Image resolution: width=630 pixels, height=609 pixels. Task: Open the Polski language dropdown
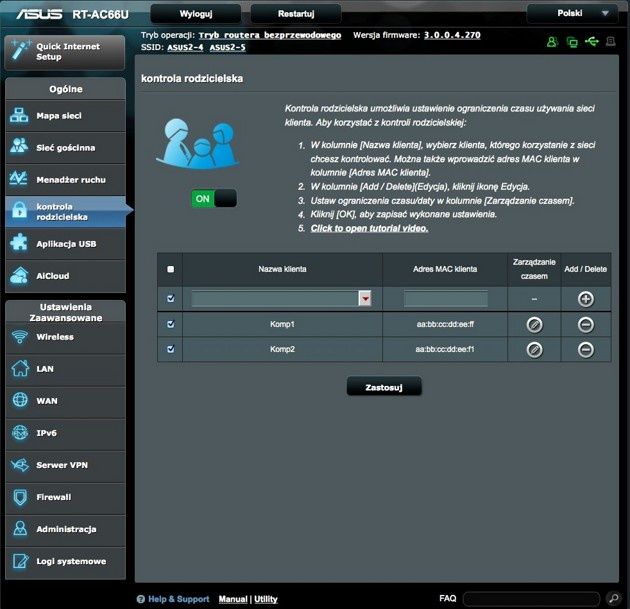pos(572,13)
